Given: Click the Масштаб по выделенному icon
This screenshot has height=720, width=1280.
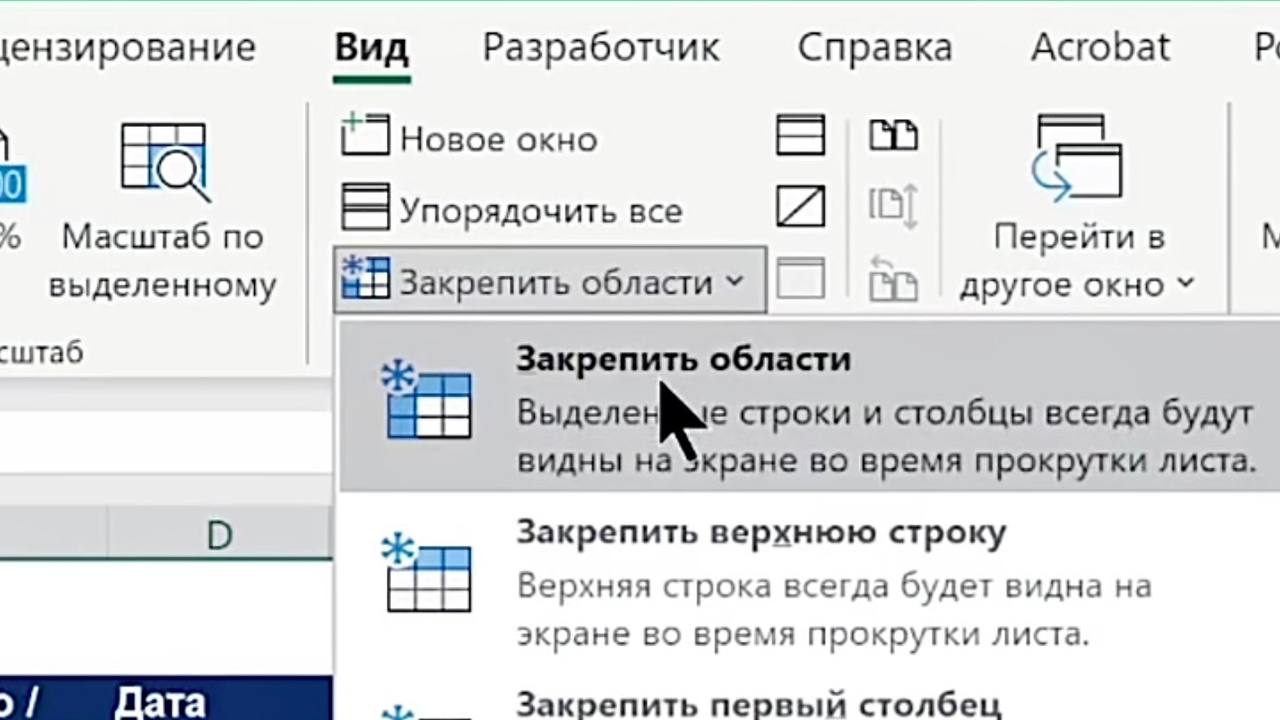Looking at the screenshot, I should point(164,160).
